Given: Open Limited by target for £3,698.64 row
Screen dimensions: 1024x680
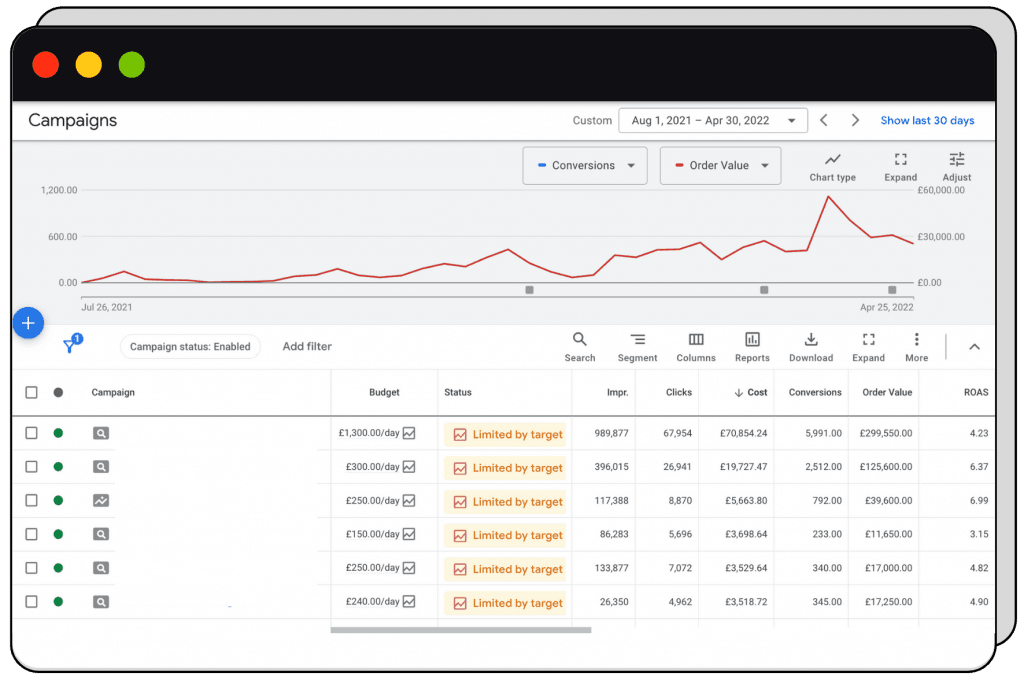Looking at the screenshot, I should (505, 535).
